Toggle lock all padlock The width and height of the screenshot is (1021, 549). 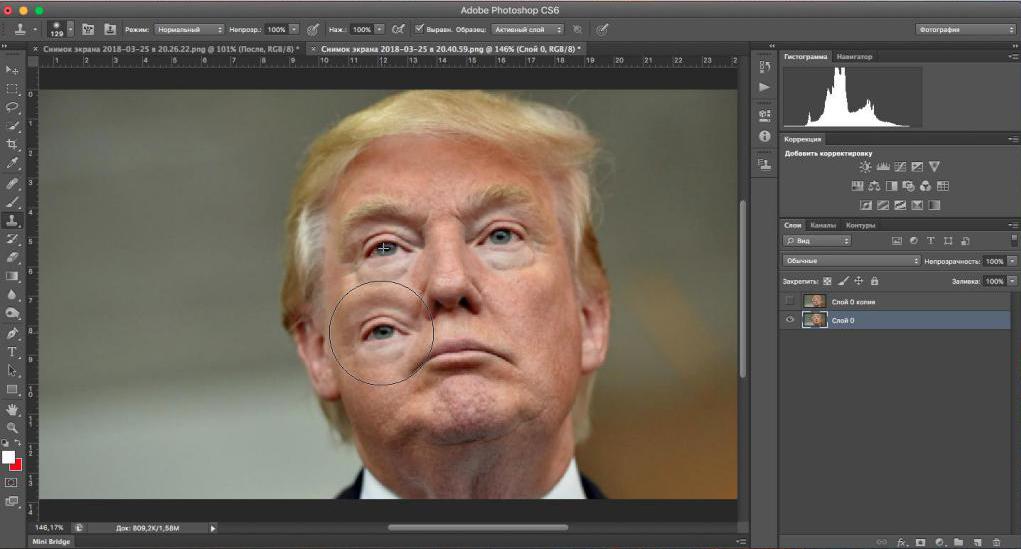pos(874,281)
